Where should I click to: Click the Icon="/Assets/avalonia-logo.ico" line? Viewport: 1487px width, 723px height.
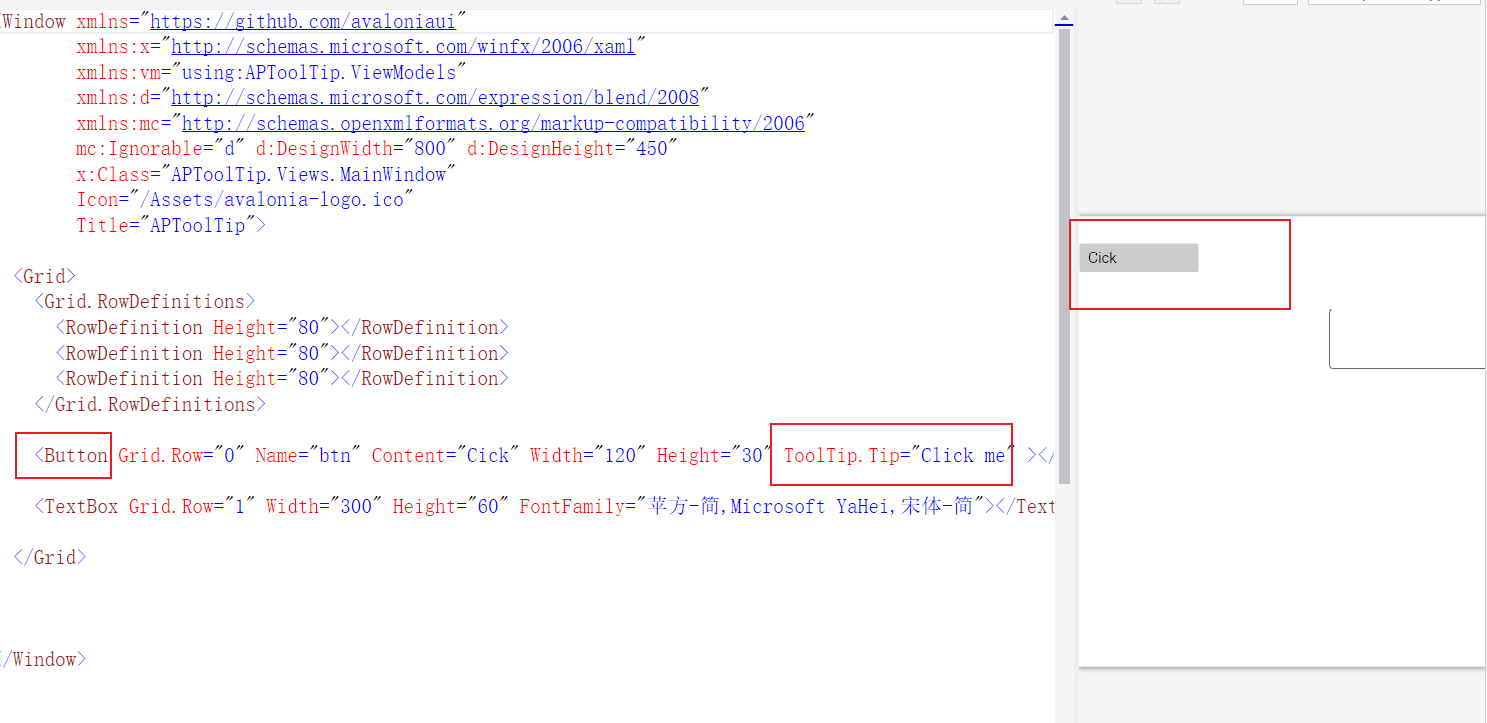245,200
